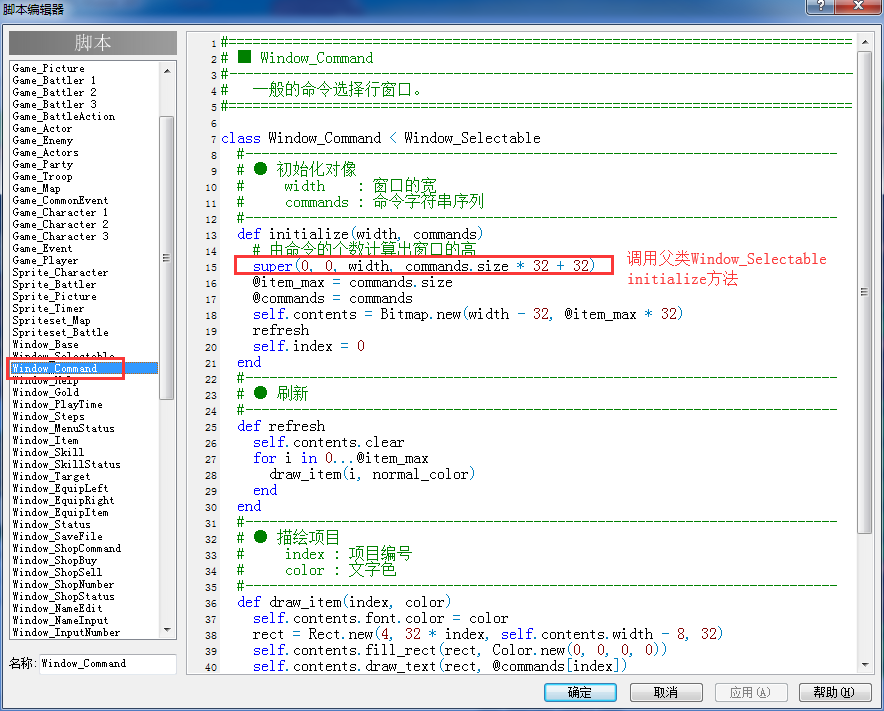
Task: Select Window_MenuStatus script
Action: (64, 429)
